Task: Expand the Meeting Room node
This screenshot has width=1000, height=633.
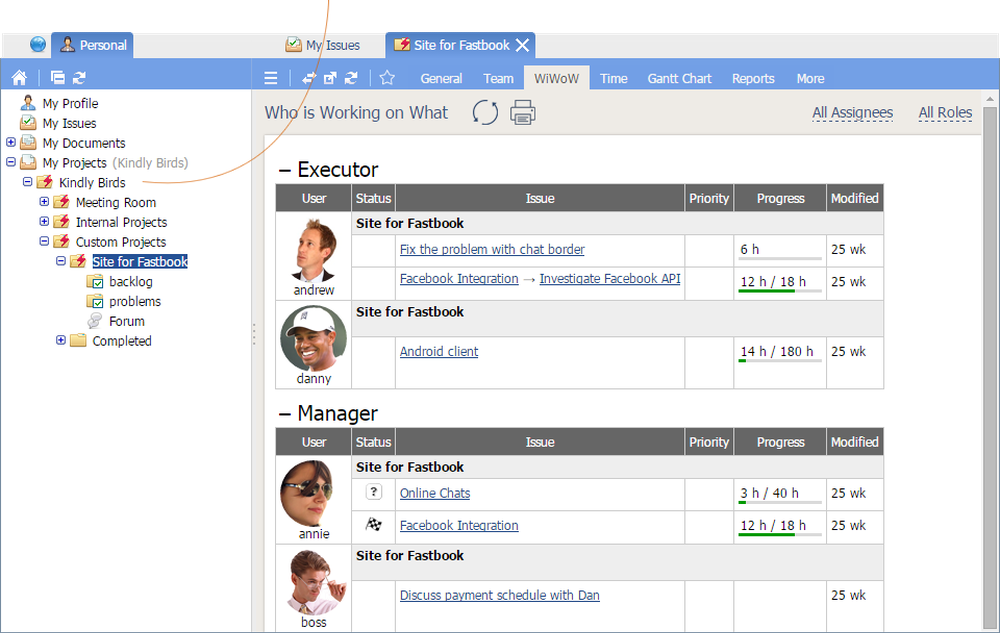Action: tap(44, 201)
